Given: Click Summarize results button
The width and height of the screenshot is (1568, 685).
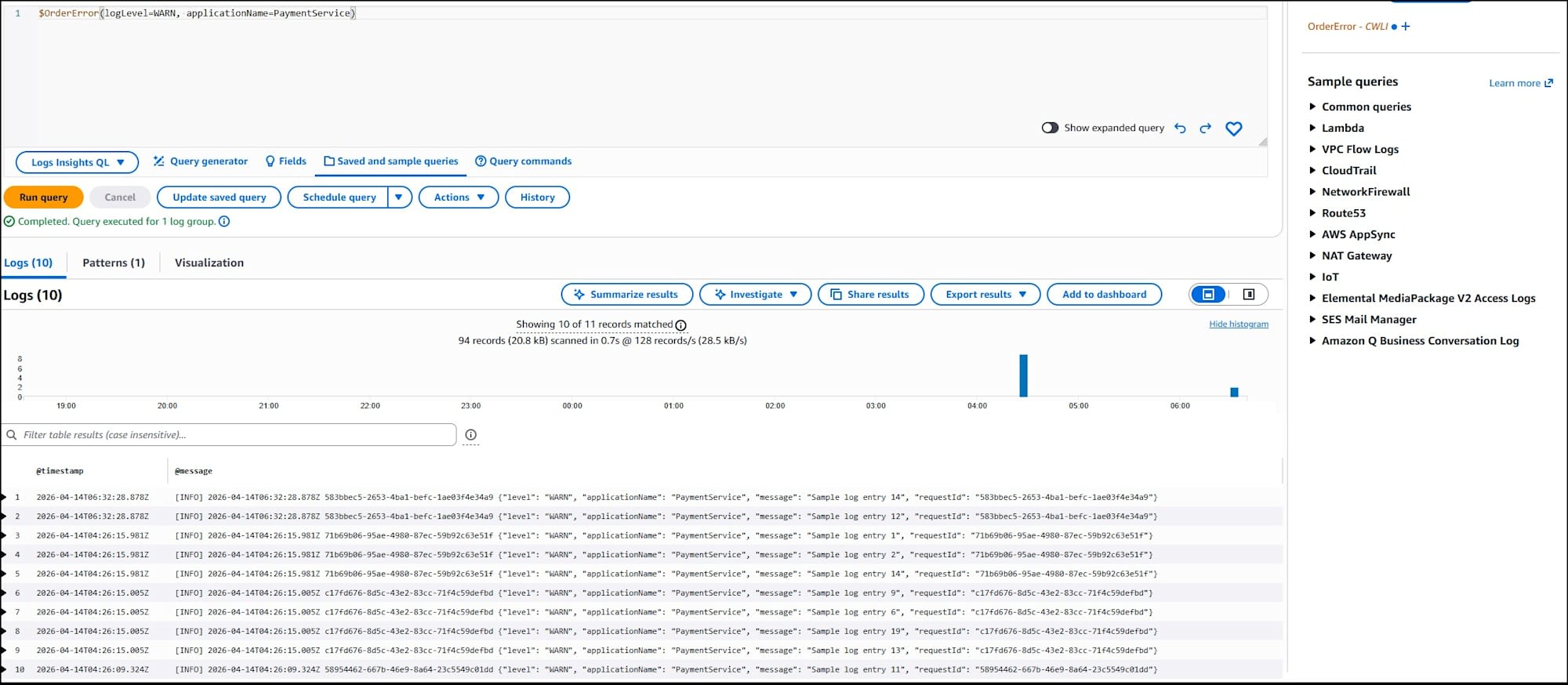Looking at the screenshot, I should [627, 295].
